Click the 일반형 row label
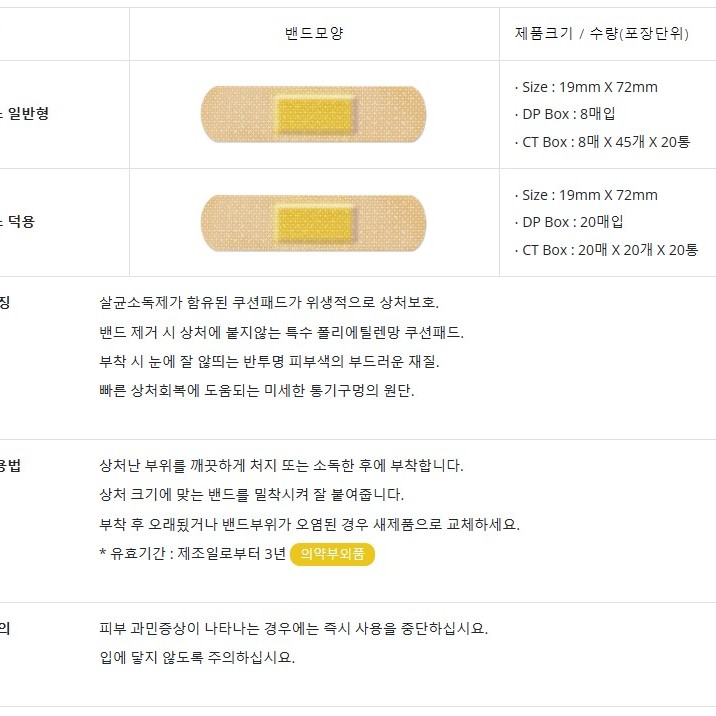Image resolution: width=716 pixels, height=716 pixels. tap(24, 113)
